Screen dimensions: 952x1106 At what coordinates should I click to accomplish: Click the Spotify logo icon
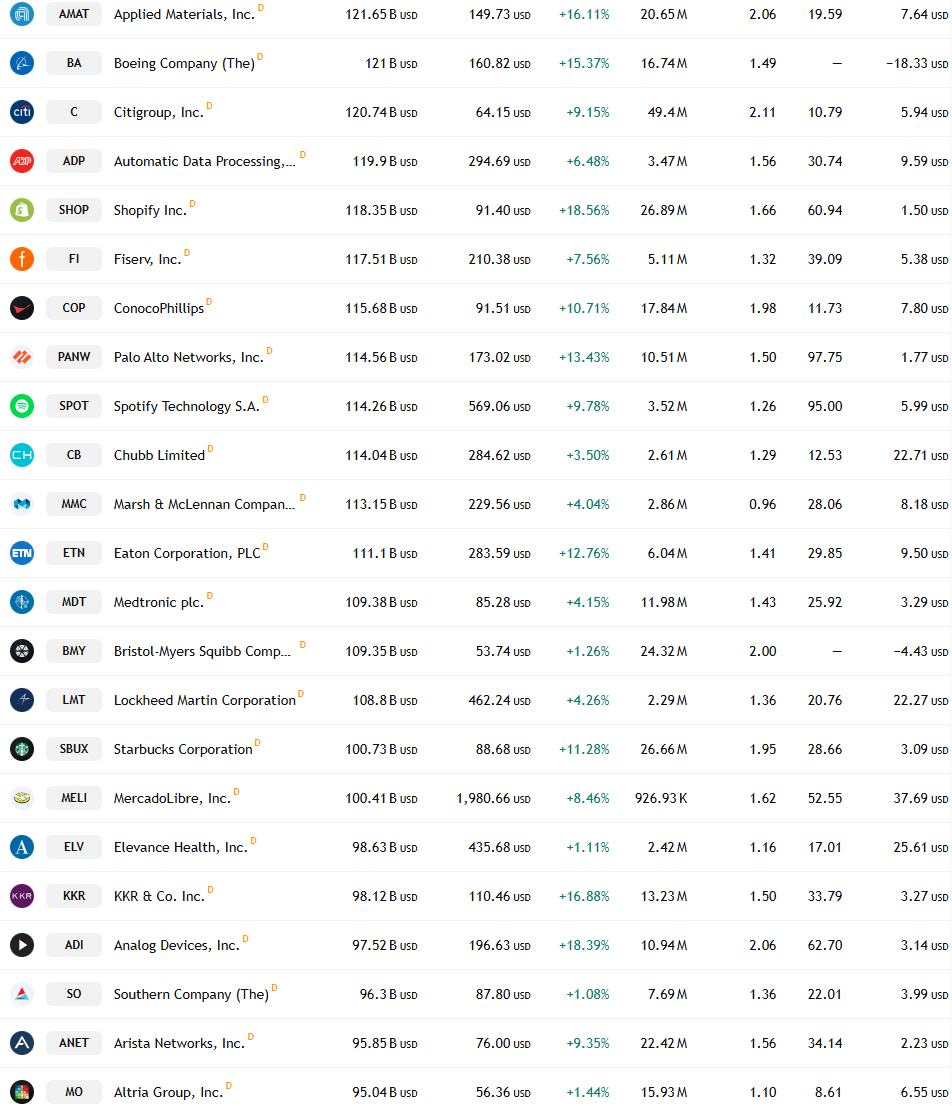point(22,406)
